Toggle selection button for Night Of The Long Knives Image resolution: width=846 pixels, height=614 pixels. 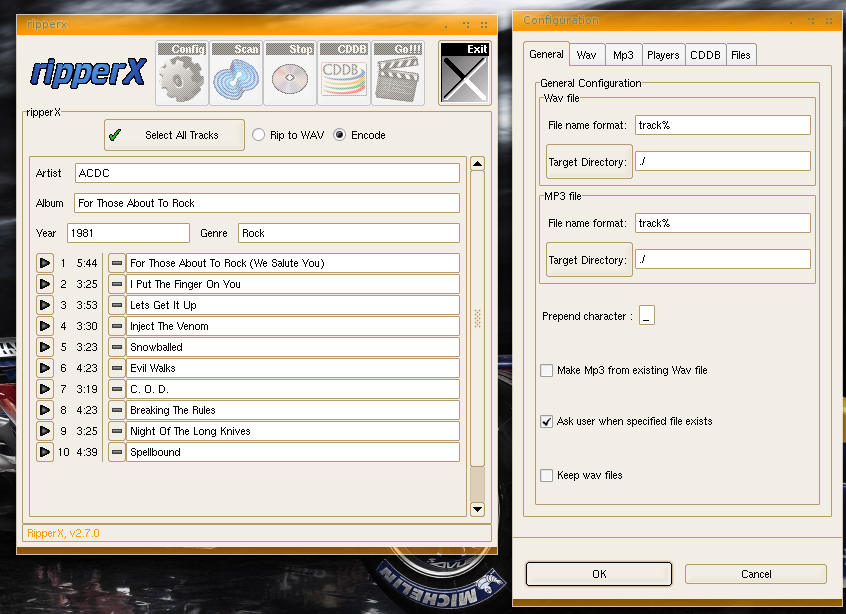pyautogui.click(x=117, y=432)
